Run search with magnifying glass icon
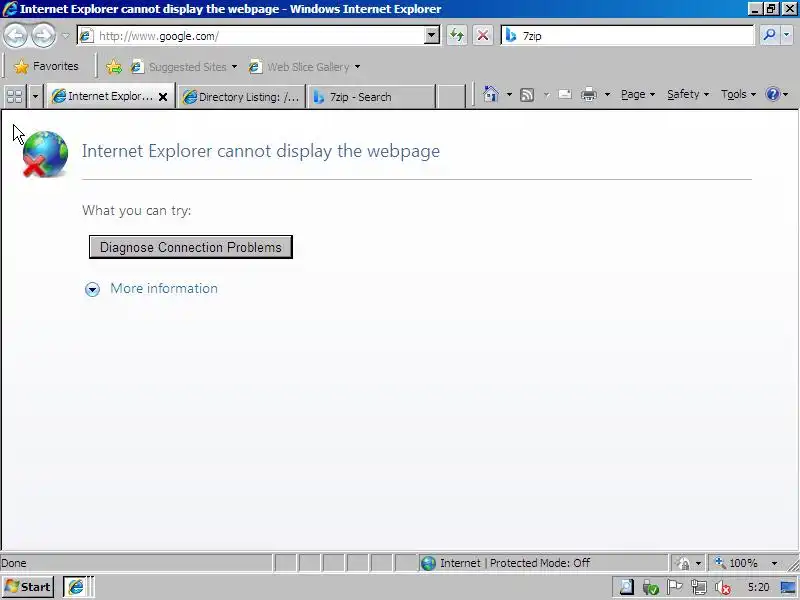This screenshot has width=800, height=600. click(769, 35)
